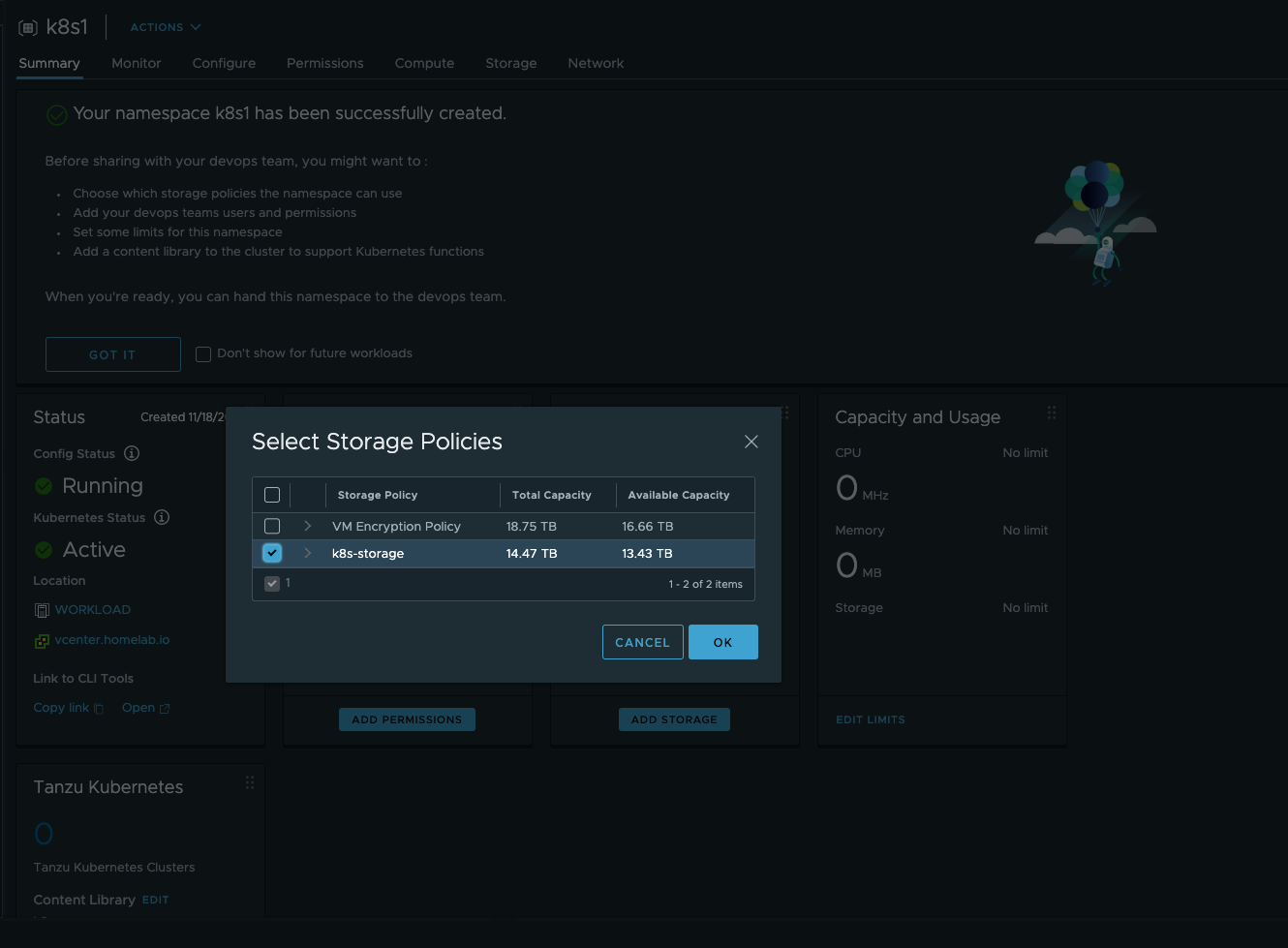Uncheck the k8s-storage policy checkbox
This screenshot has width=1288, height=948.
pyautogui.click(x=272, y=553)
